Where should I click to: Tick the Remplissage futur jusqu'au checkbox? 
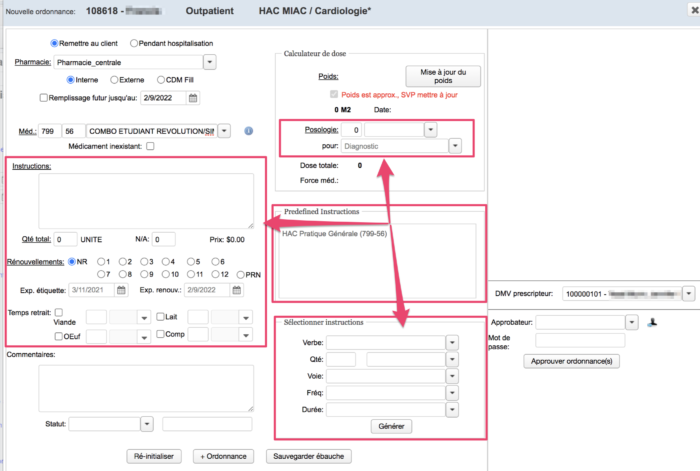click(43, 98)
